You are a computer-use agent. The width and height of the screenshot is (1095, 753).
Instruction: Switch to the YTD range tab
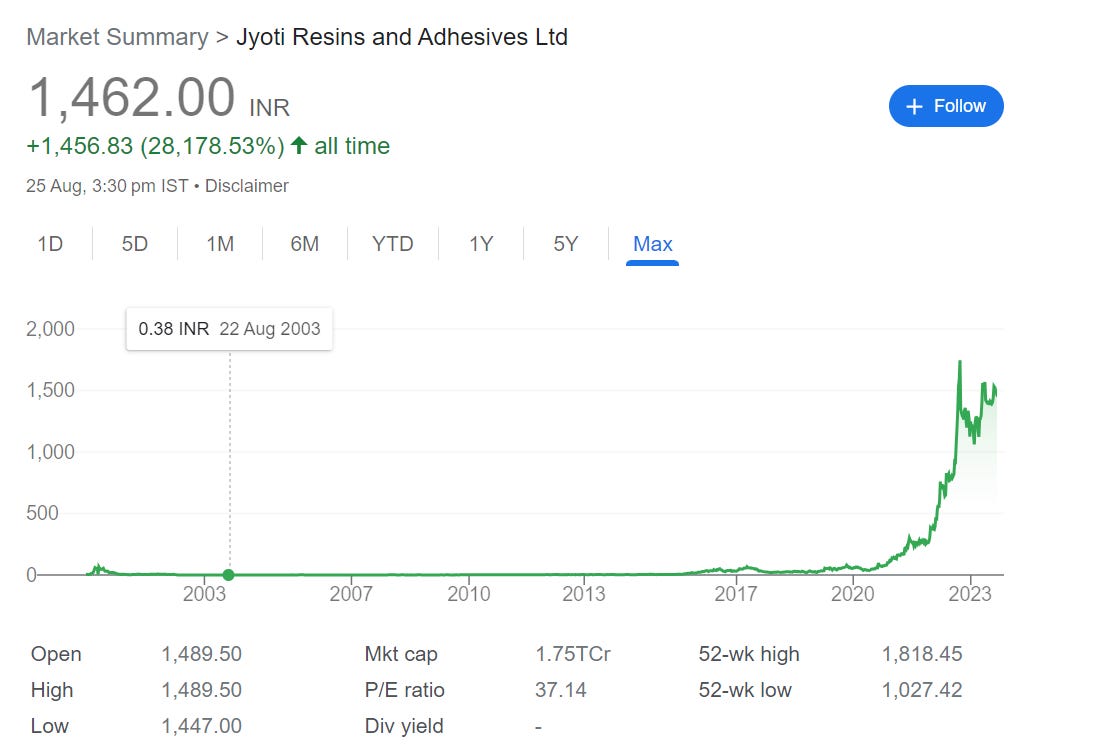[x=392, y=244]
